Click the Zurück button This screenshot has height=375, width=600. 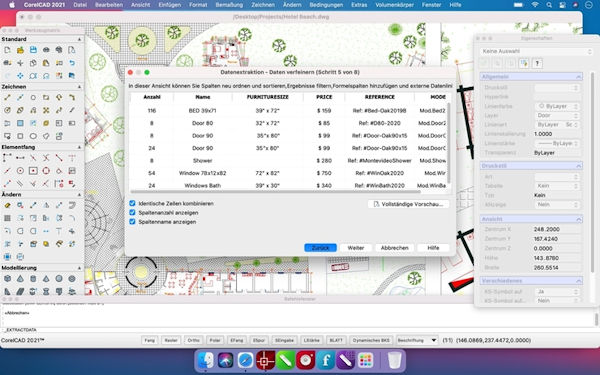point(320,248)
